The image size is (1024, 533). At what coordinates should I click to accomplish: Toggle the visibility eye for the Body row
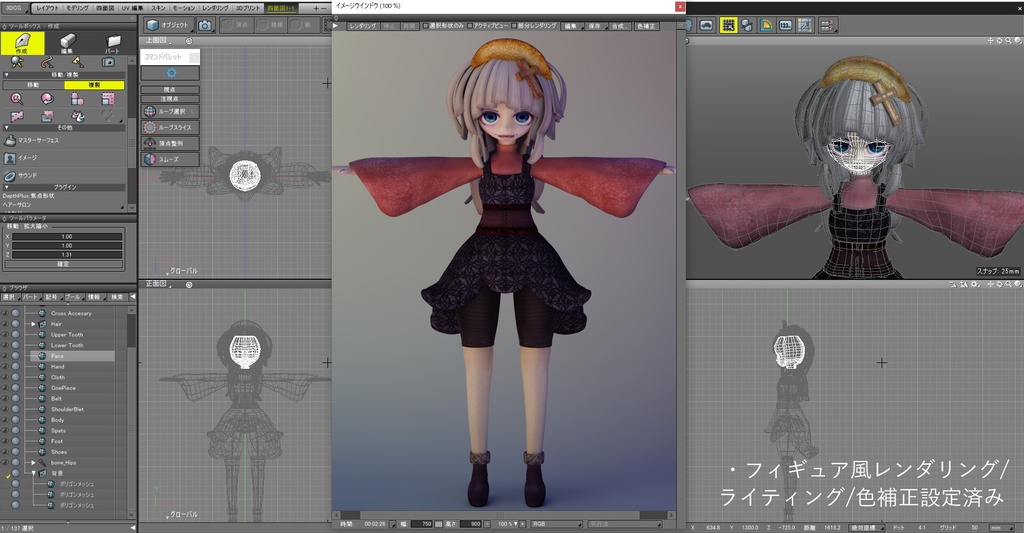[x=5, y=420]
